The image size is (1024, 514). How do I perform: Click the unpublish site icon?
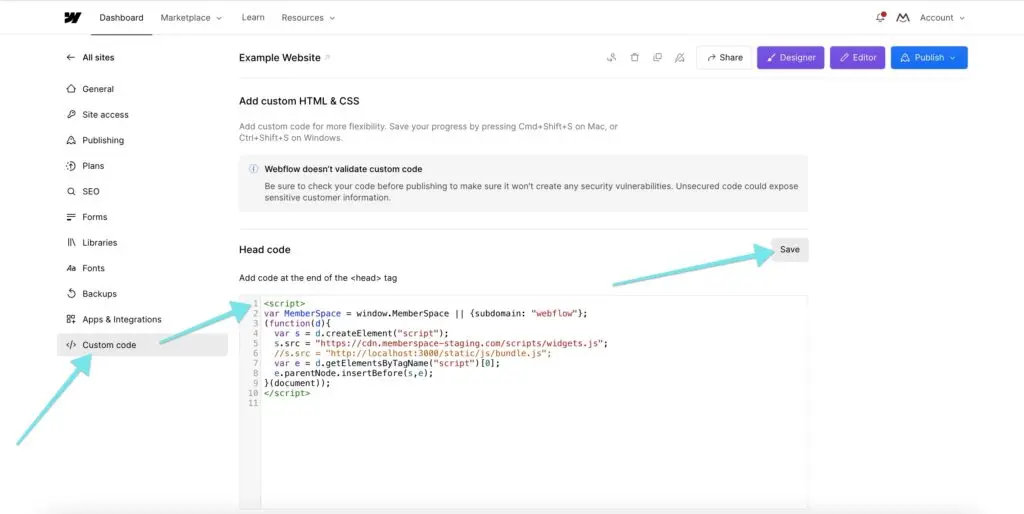pos(680,57)
